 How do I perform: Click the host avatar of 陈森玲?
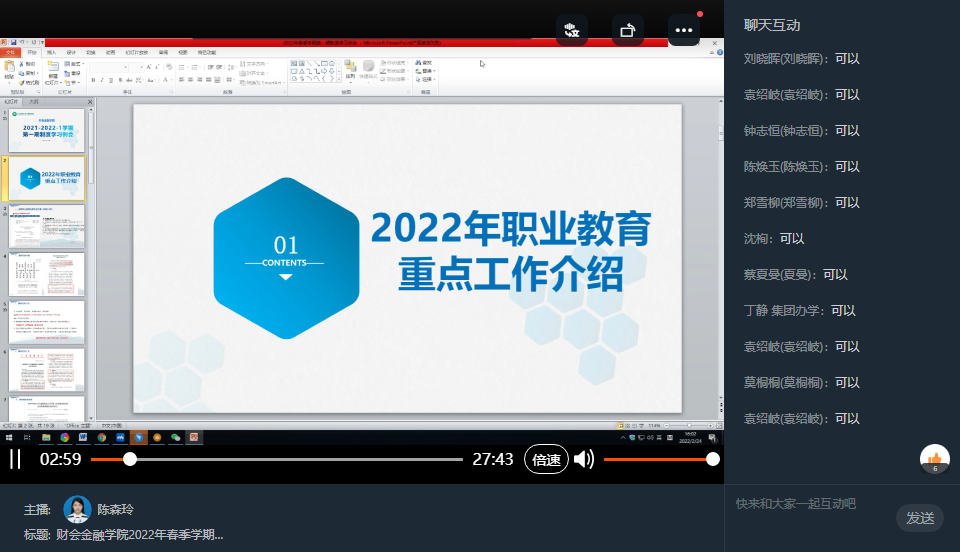click(78, 509)
